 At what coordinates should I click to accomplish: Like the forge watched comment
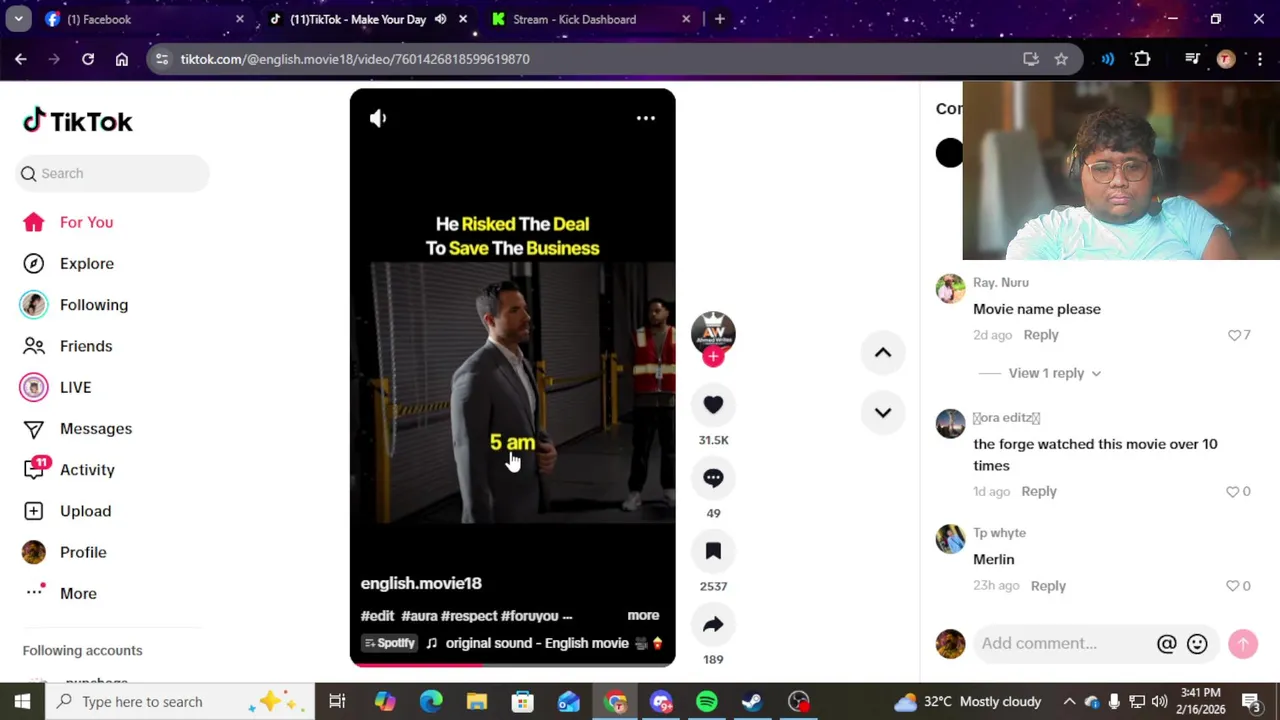[1232, 491]
